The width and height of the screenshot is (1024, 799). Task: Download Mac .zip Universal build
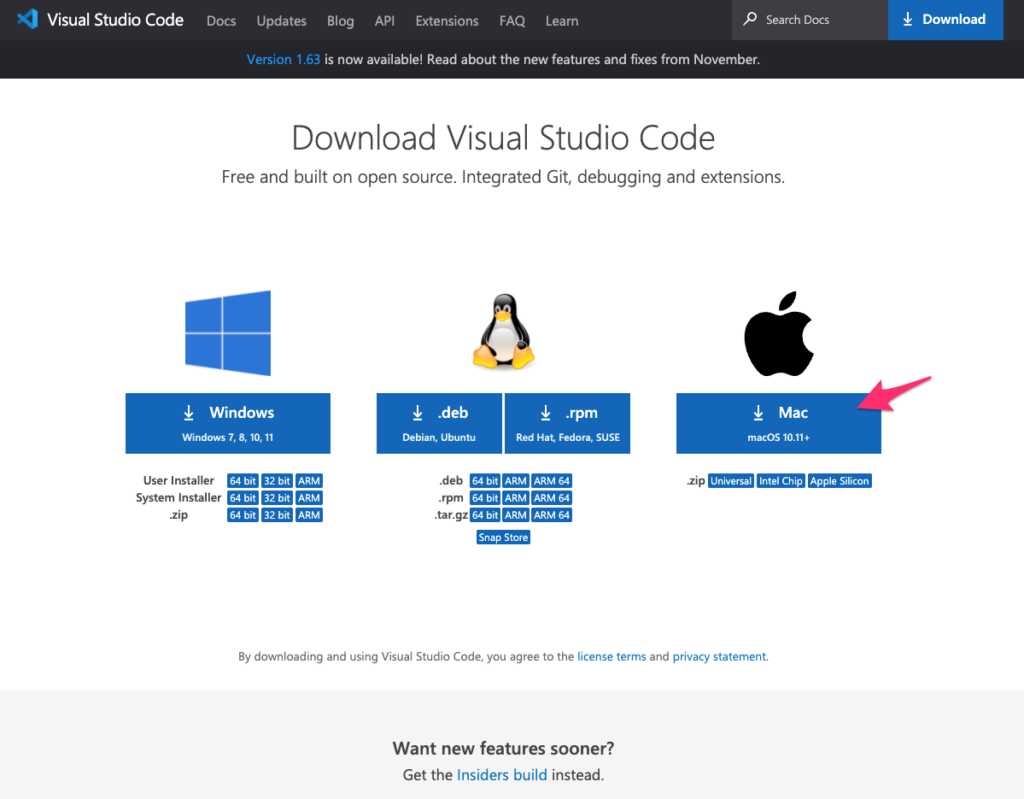[731, 481]
